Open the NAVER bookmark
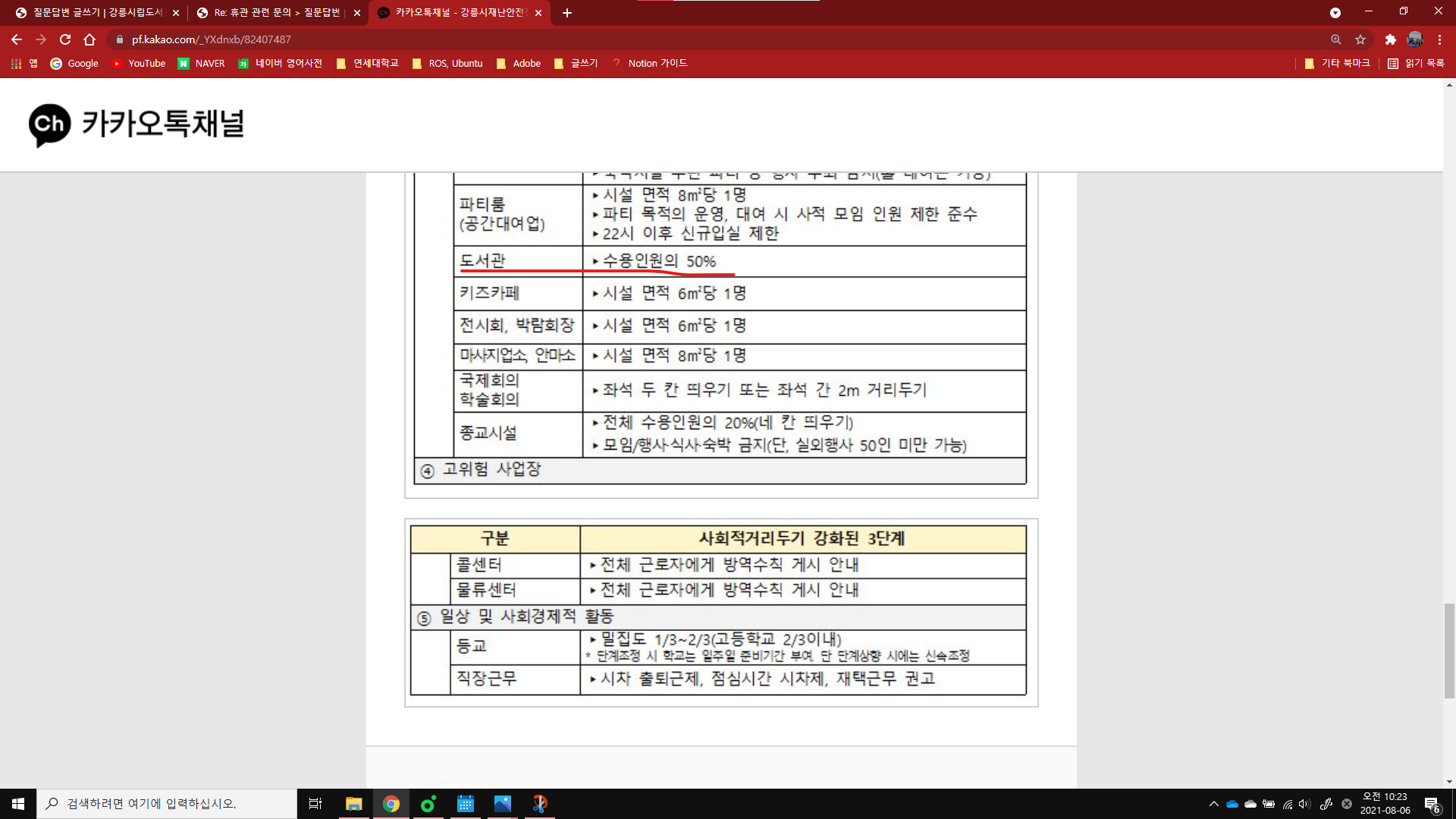This screenshot has height=819, width=1456. point(201,64)
